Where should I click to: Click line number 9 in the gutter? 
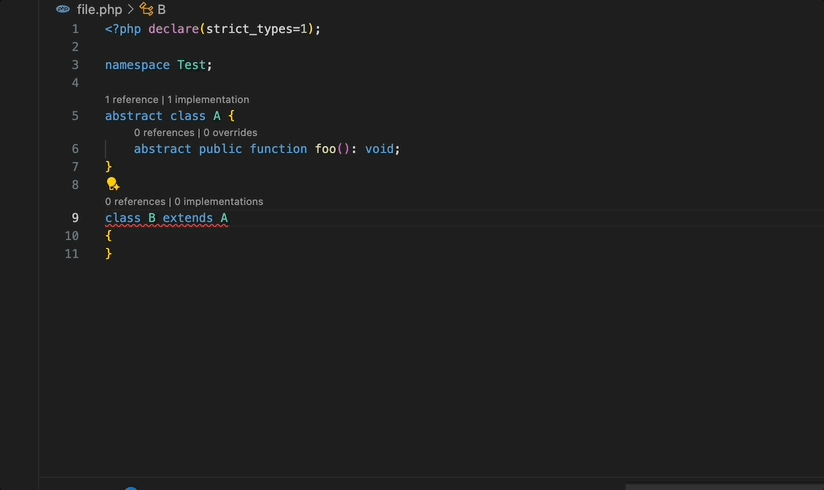75,218
